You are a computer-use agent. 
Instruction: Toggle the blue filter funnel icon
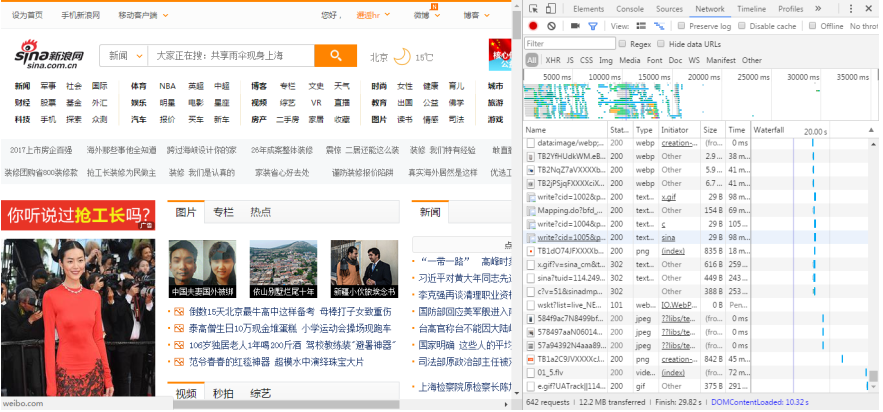592,26
